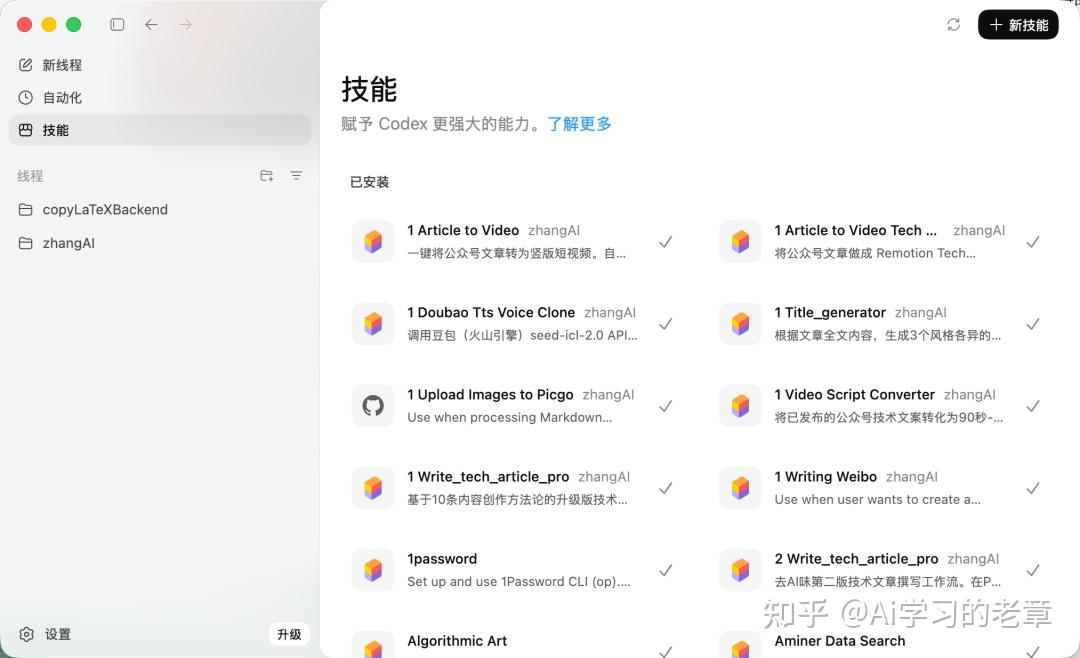
Task: Click the 1 Video Script Converter icon
Action: point(740,406)
